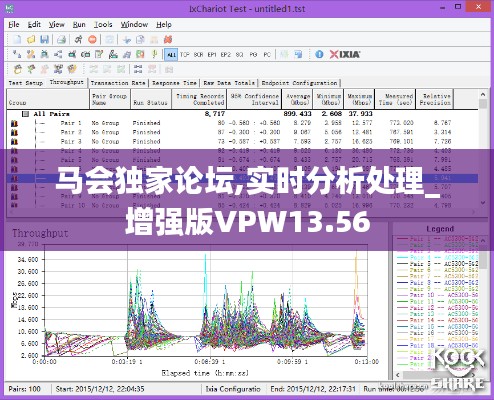The height and width of the screenshot is (400, 494).
Task: Toggle the SQ filter button
Action: [x=239, y=54]
